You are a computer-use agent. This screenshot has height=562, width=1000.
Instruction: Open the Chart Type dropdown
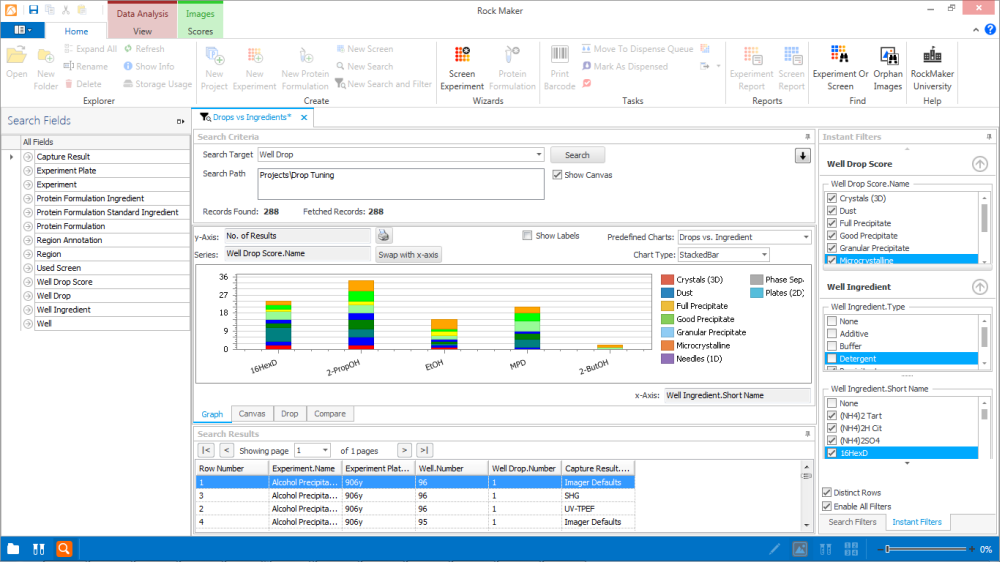[764, 255]
